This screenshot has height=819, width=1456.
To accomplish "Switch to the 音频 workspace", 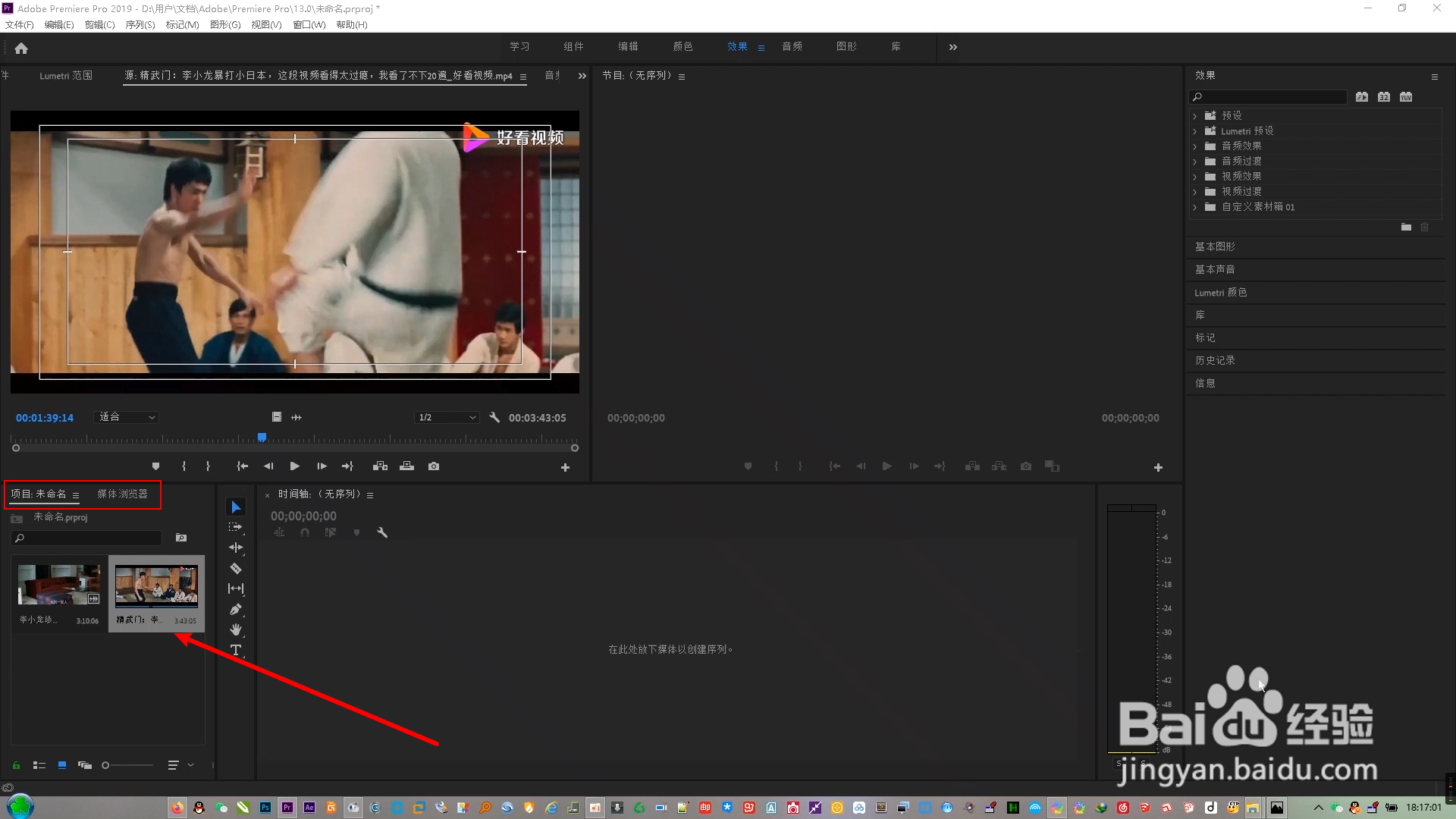I will [x=792, y=47].
